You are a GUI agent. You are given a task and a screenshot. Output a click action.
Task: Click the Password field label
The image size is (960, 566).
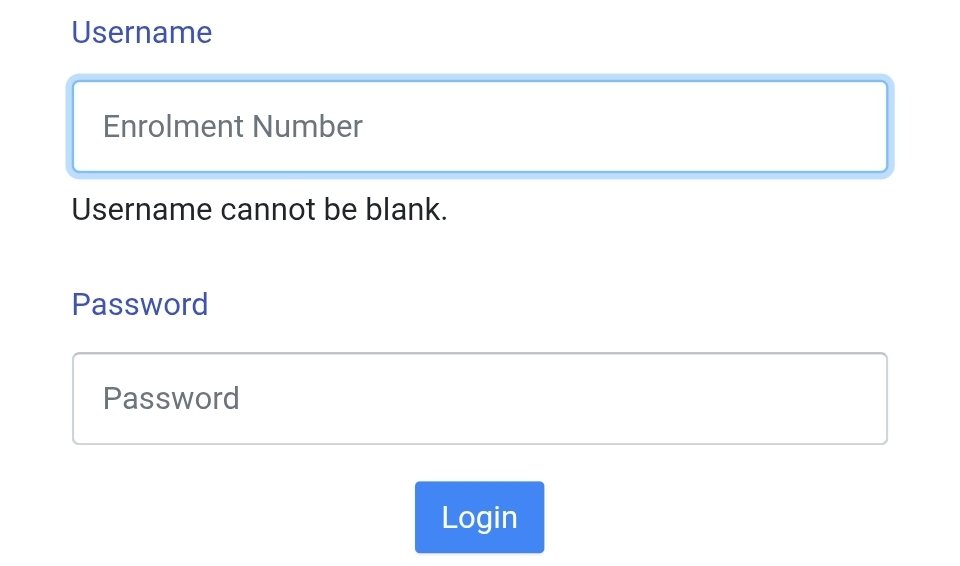click(140, 304)
